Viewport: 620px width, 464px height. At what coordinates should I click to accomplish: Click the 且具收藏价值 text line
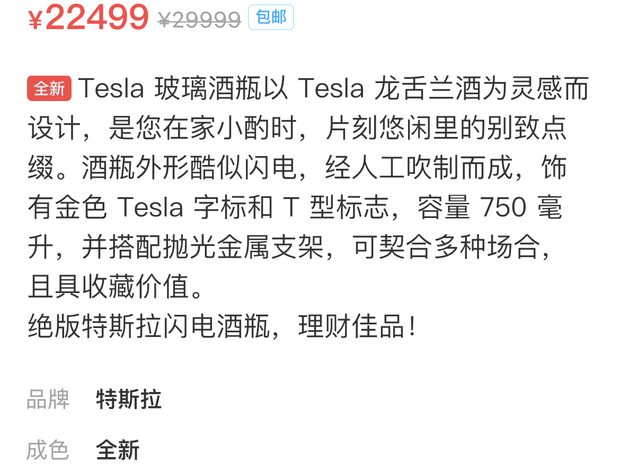click(x=116, y=287)
